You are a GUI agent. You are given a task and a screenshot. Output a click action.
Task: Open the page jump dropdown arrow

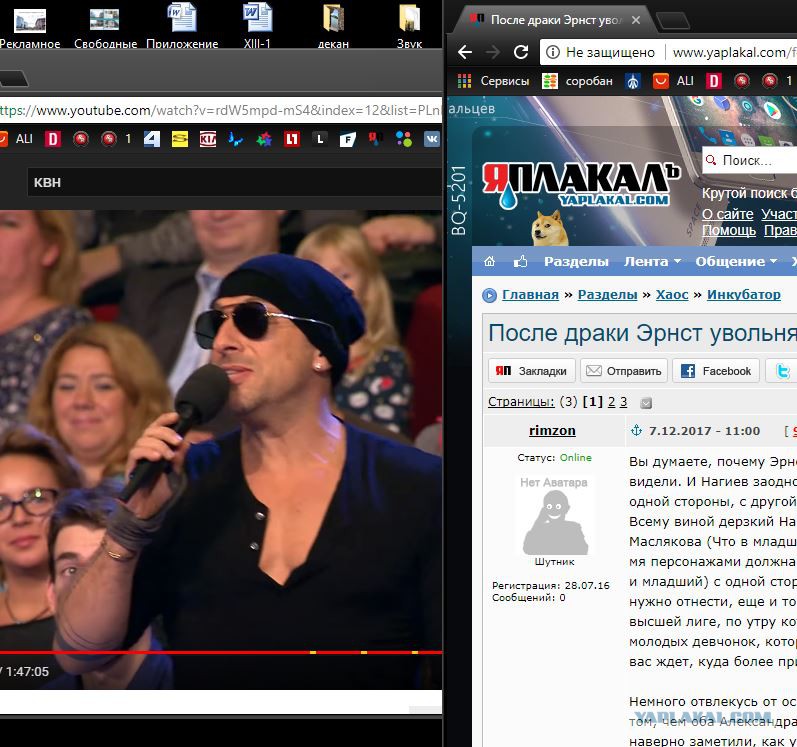646,403
